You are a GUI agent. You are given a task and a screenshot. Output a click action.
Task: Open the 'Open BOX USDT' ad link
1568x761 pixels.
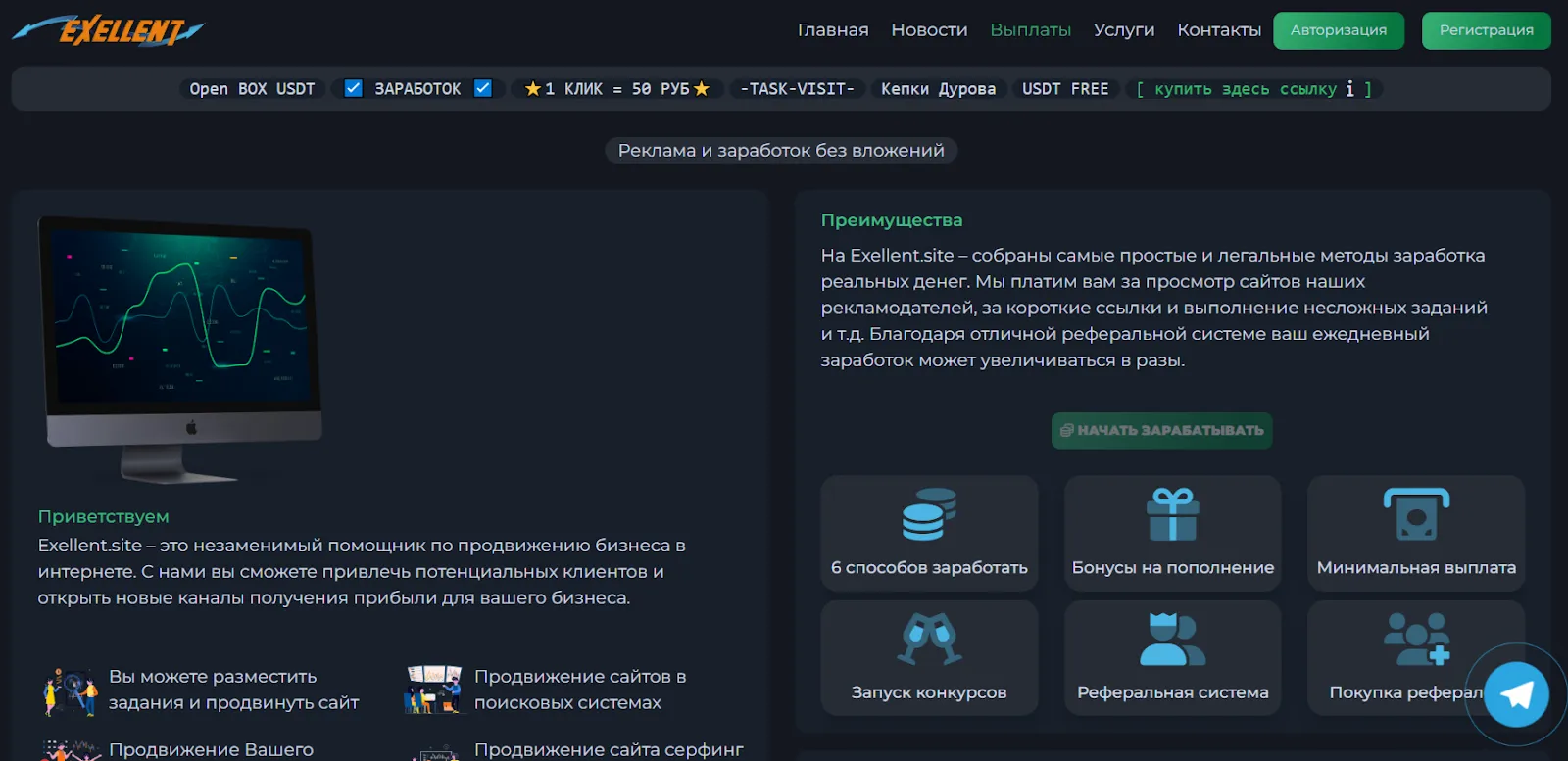[x=252, y=89]
